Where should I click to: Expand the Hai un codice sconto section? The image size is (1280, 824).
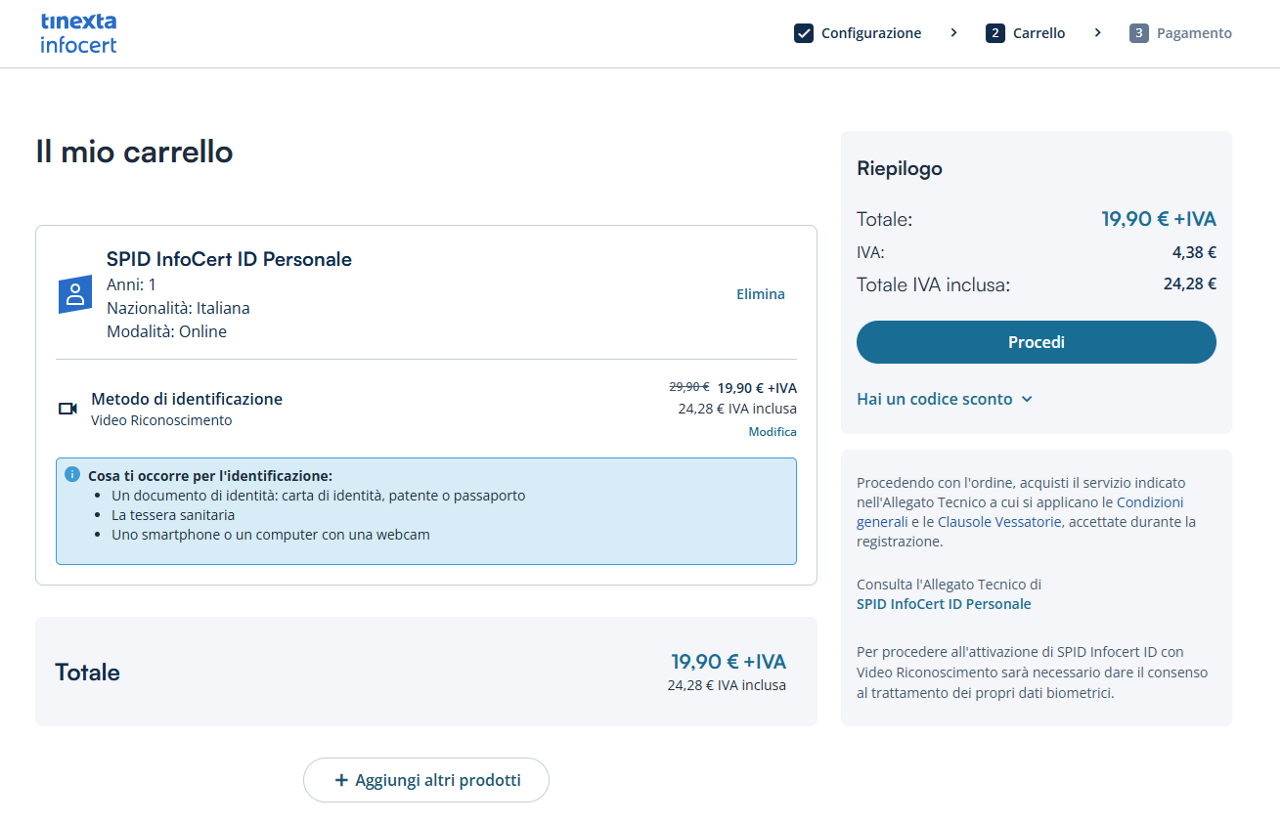(934, 399)
